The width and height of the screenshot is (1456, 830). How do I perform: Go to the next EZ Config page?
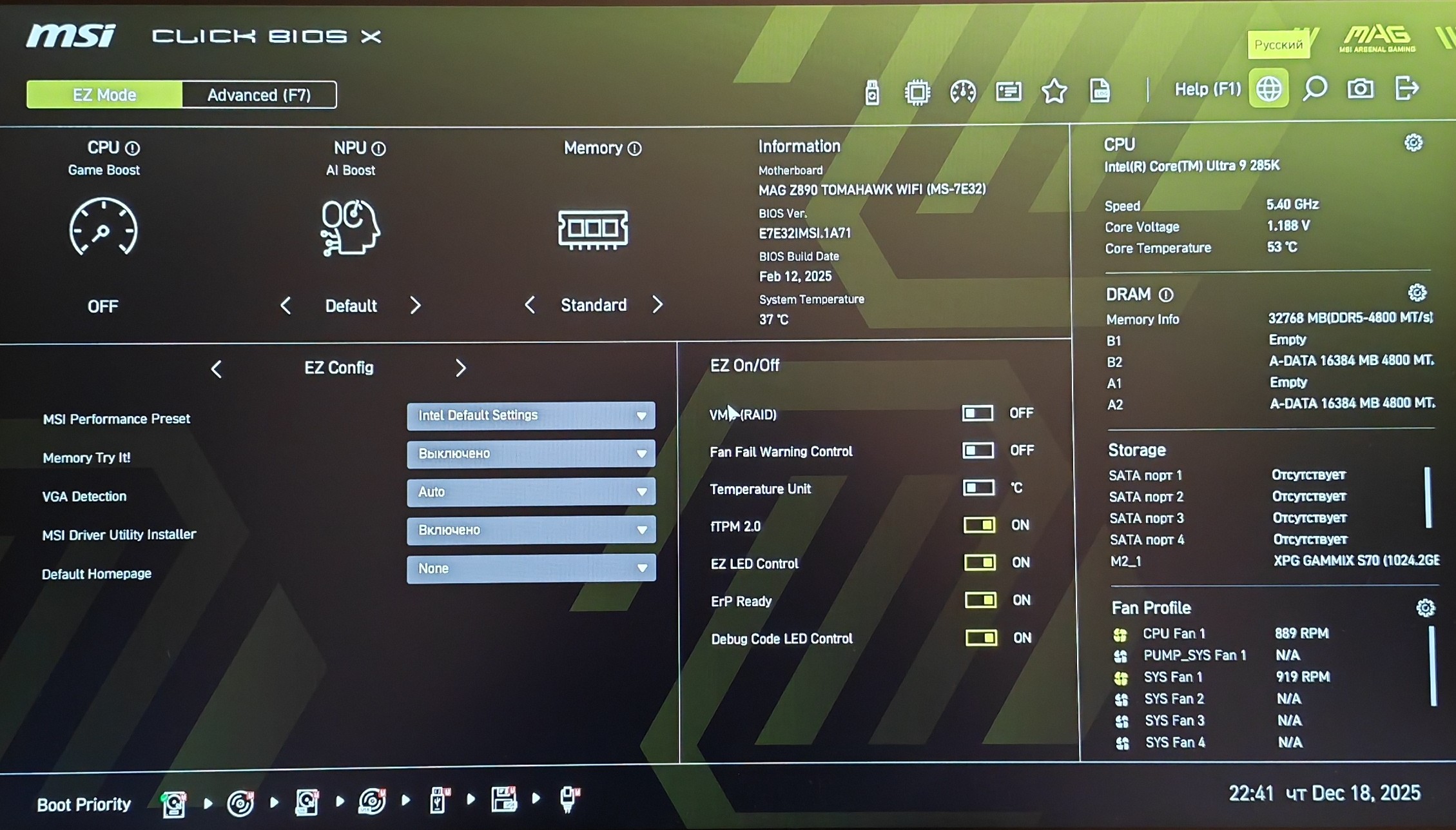click(460, 368)
